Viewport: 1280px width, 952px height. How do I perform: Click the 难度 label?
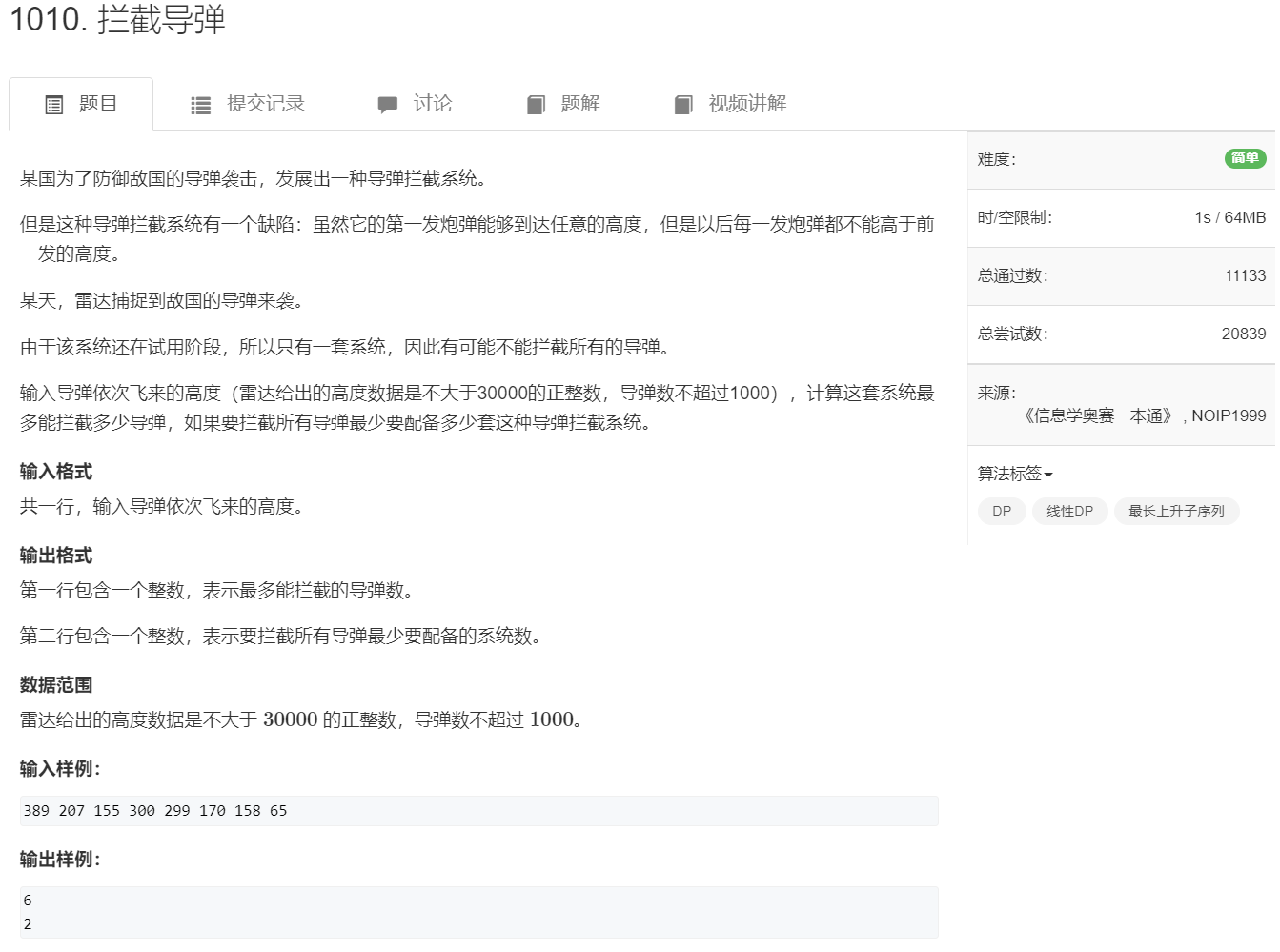(997, 159)
